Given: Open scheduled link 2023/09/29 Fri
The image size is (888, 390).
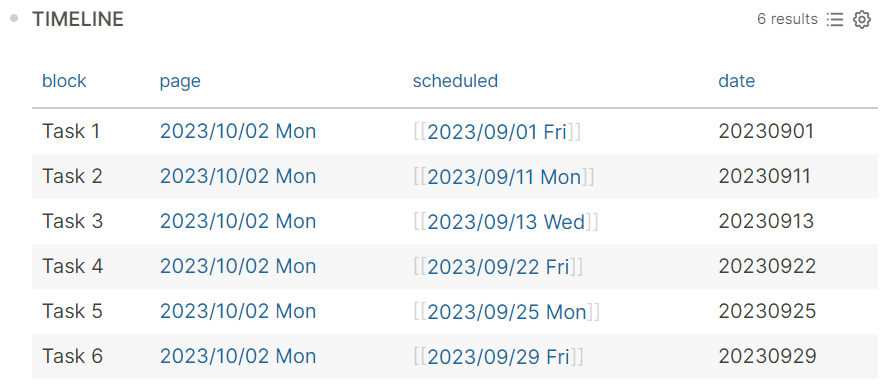Looking at the screenshot, I should [498, 357].
